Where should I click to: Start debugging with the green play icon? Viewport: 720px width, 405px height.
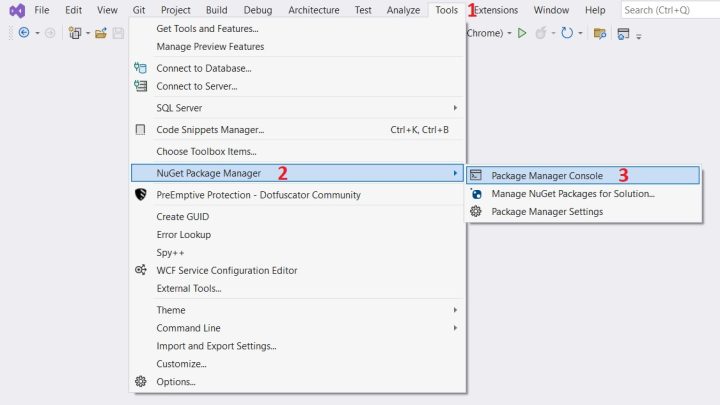click(522, 33)
